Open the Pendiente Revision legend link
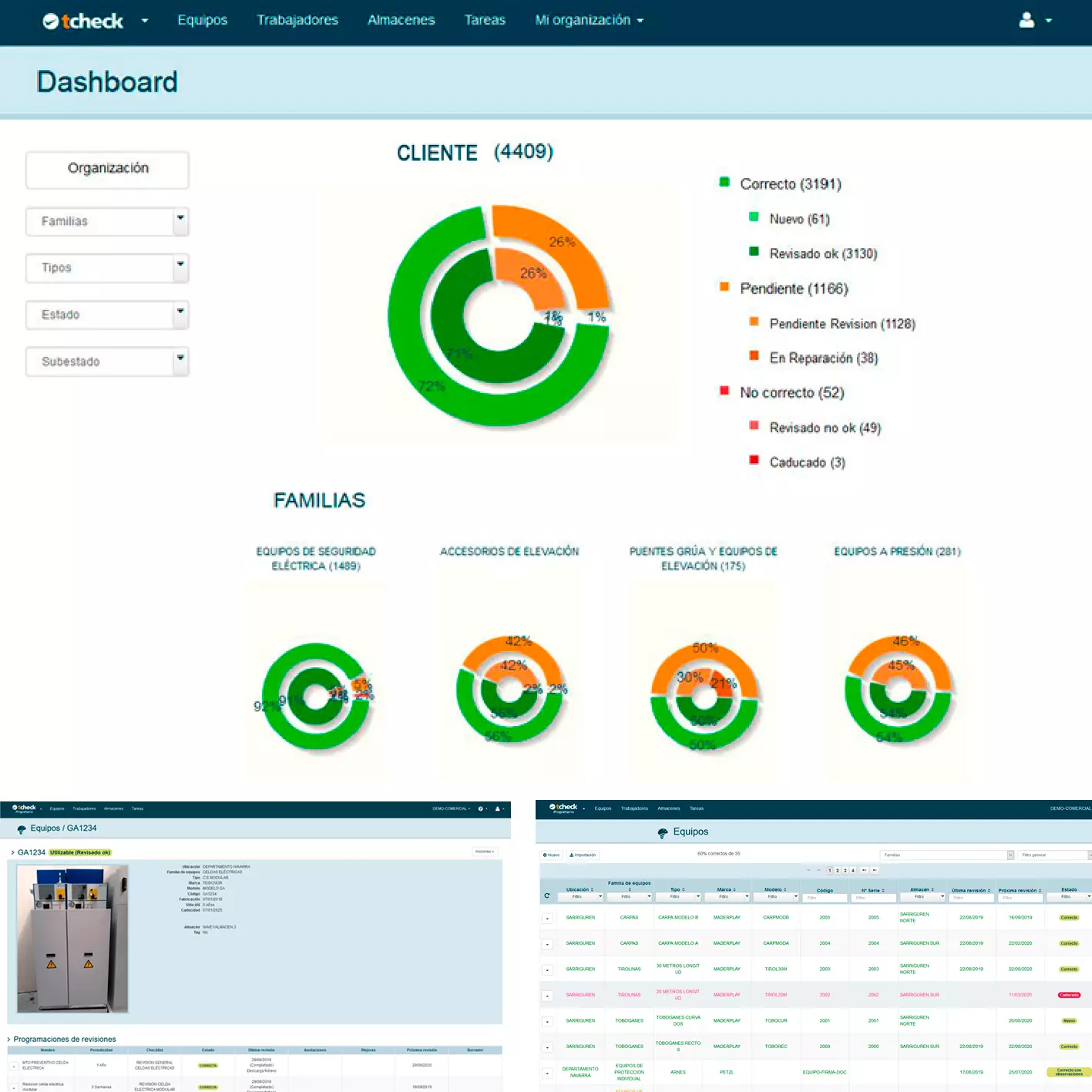The width and height of the screenshot is (1092, 1092). [842, 324]
